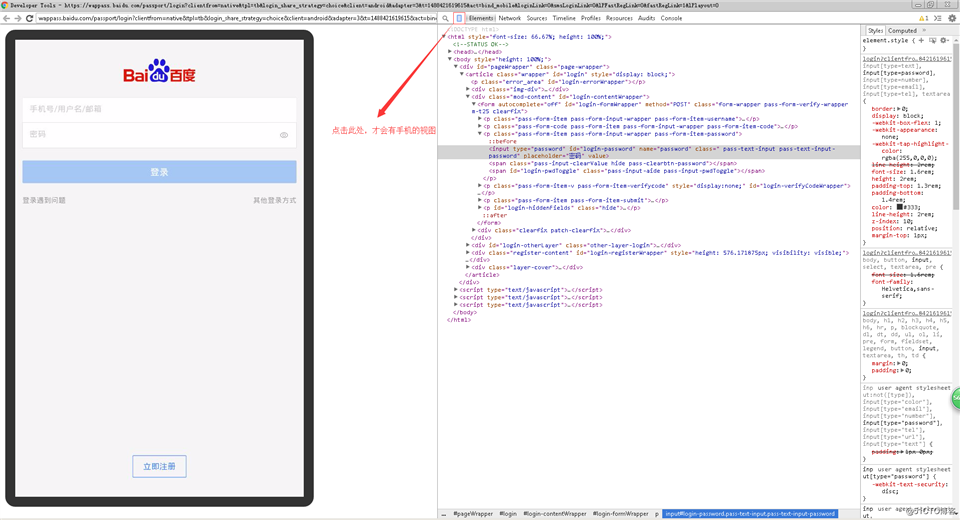The height and width of the screenshot is (520, 960).
Task: Expand the pass-form-item-code node
Action: [x=480, y=126]
